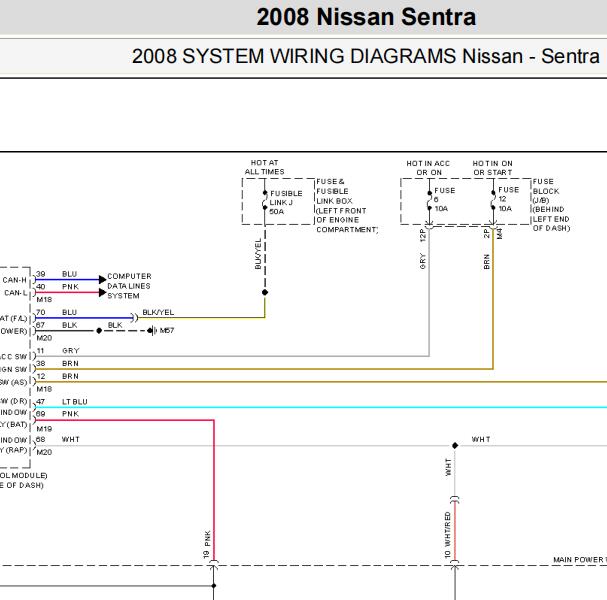Select the vertical "BLK/YEL" wire label
607x600 pixels.
tap(258, 254)
